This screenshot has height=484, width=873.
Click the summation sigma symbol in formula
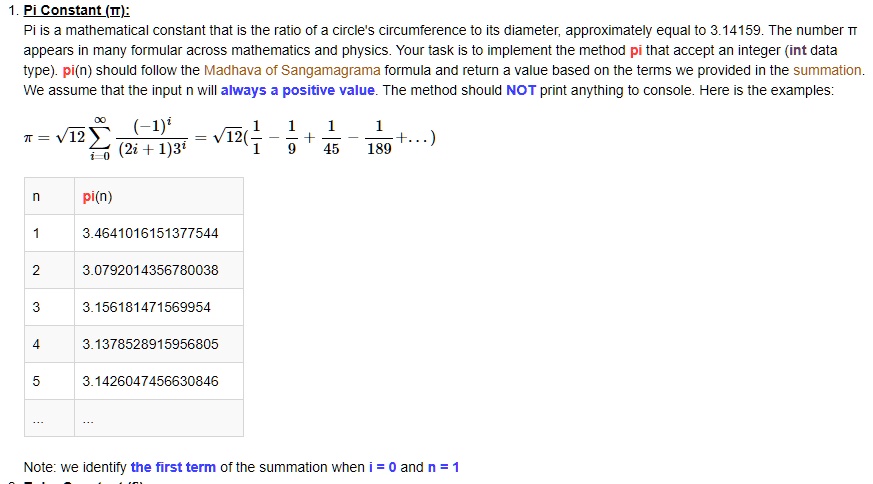pos(100,138)
